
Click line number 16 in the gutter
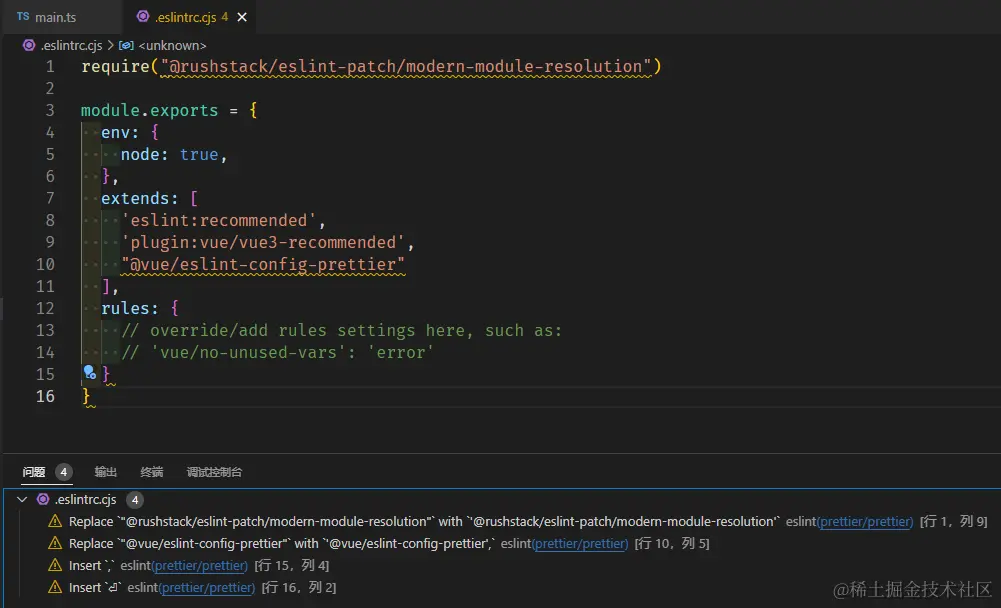point(45,396)
